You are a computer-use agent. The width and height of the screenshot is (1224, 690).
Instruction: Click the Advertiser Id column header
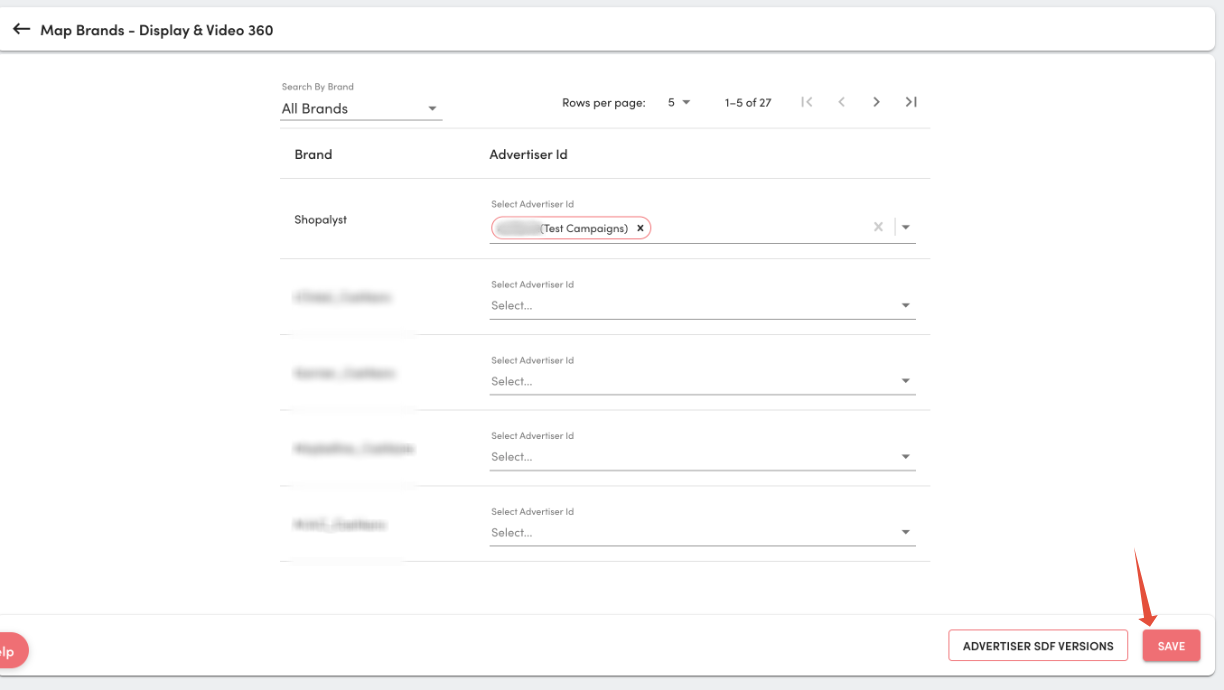529,155
